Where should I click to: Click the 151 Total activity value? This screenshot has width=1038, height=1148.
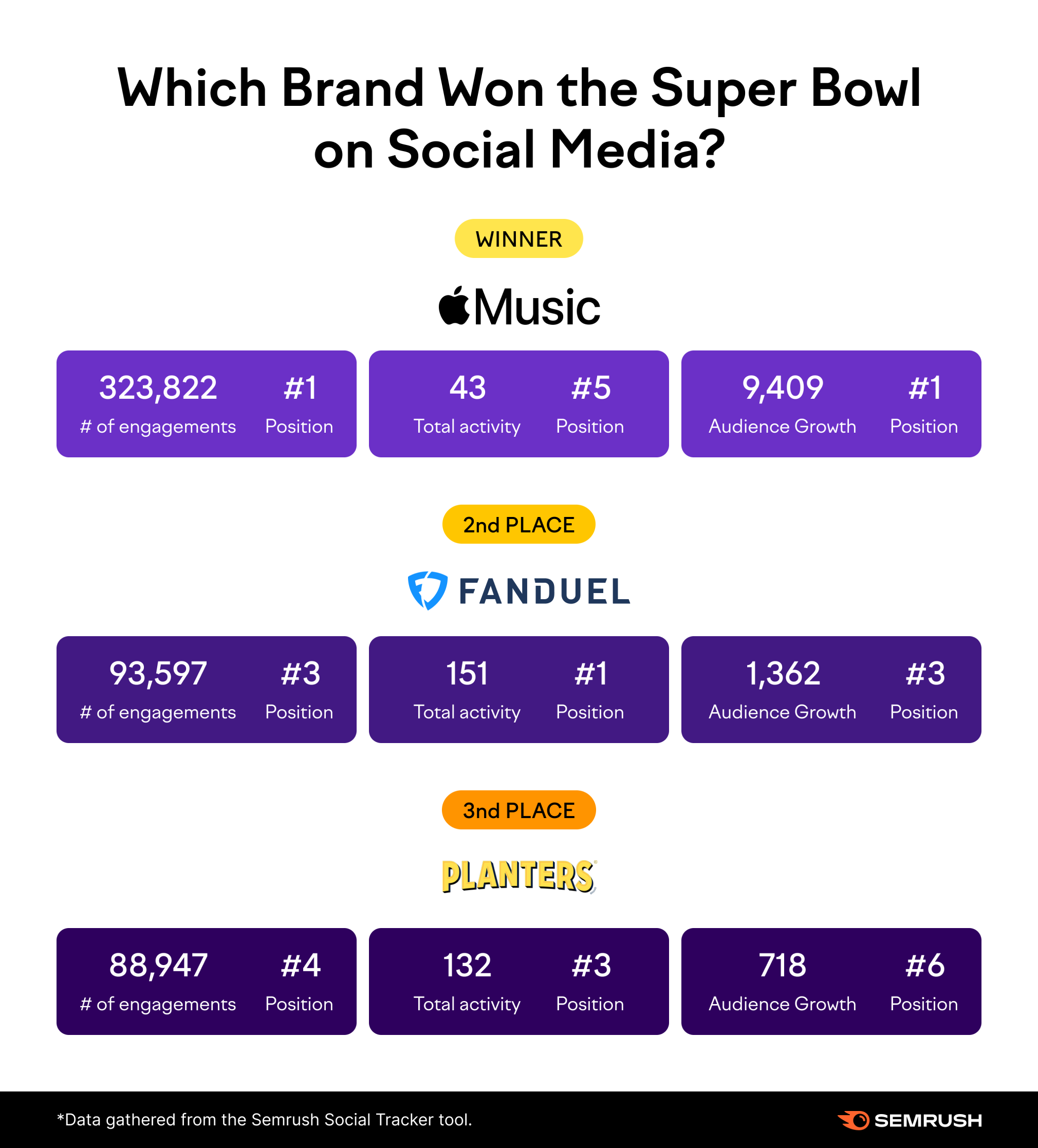pyautogui.click(x=467, y=674)
